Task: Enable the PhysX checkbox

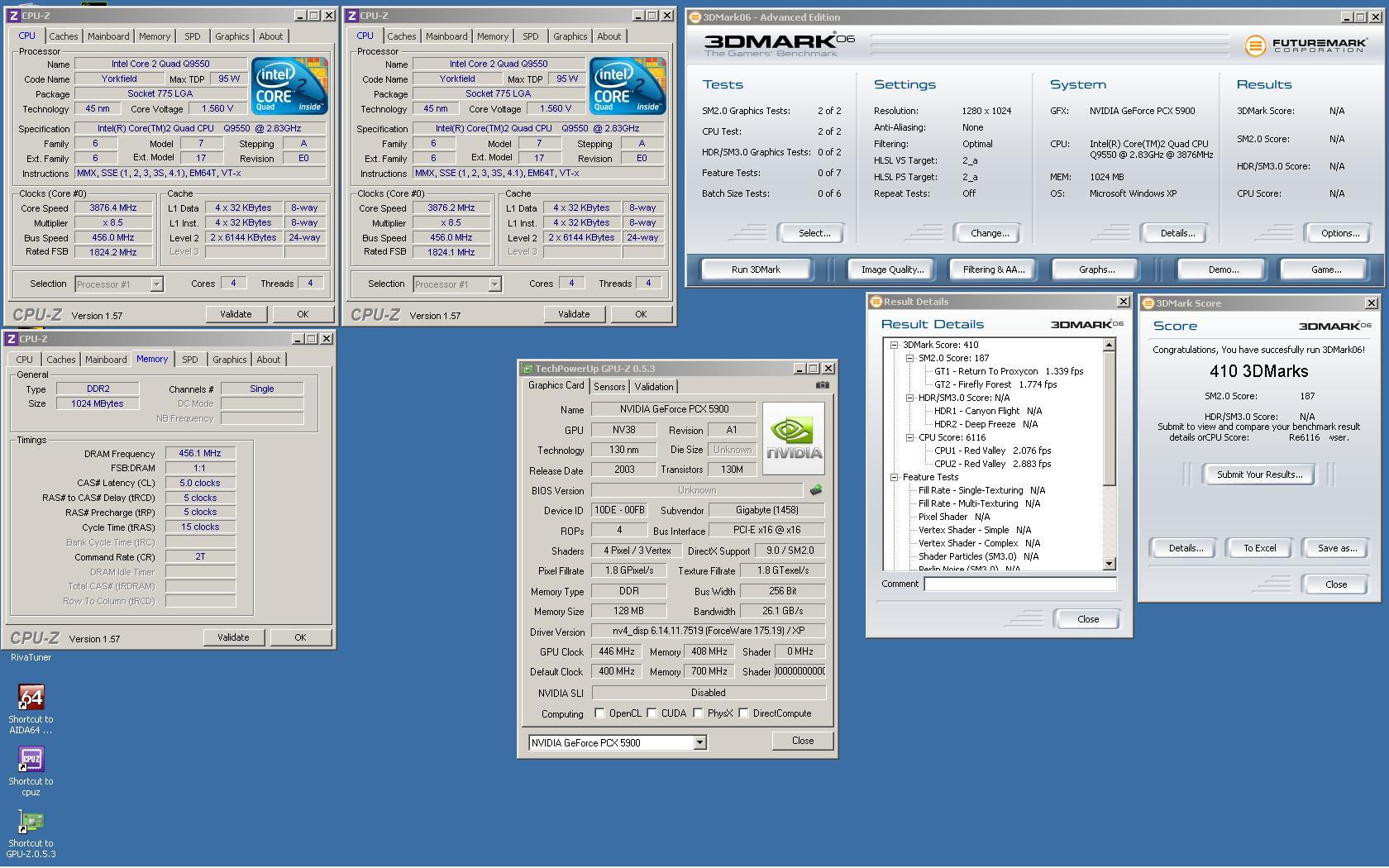Action: (x=698, y=713)
